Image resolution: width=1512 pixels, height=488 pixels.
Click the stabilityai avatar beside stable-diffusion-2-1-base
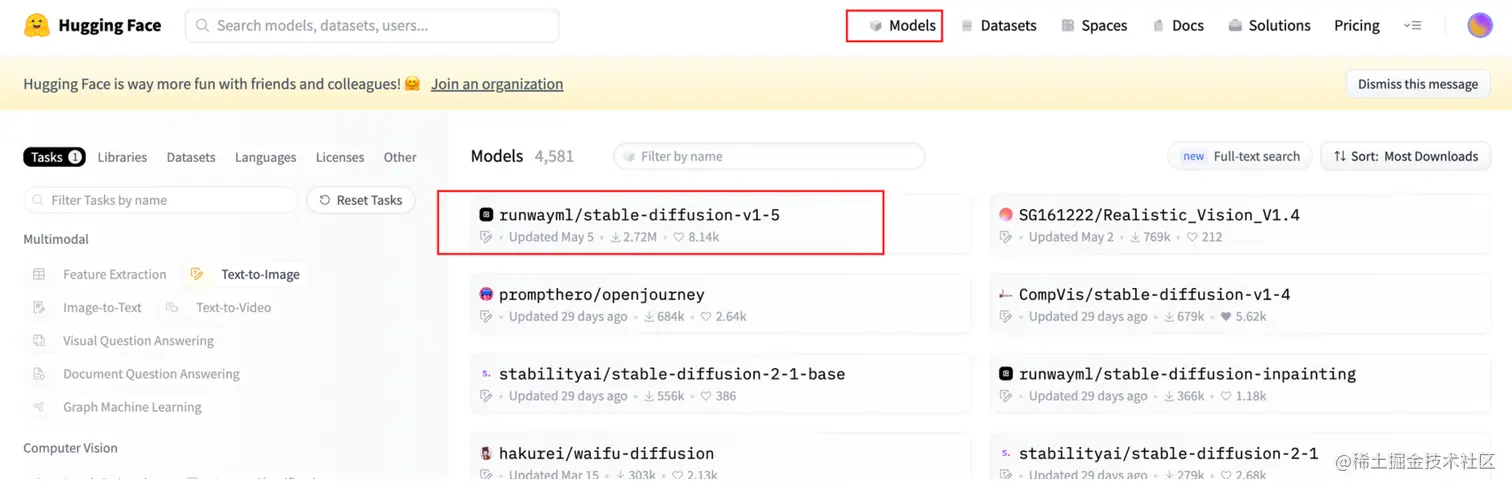pyautogui.click(x=487, y=374)
